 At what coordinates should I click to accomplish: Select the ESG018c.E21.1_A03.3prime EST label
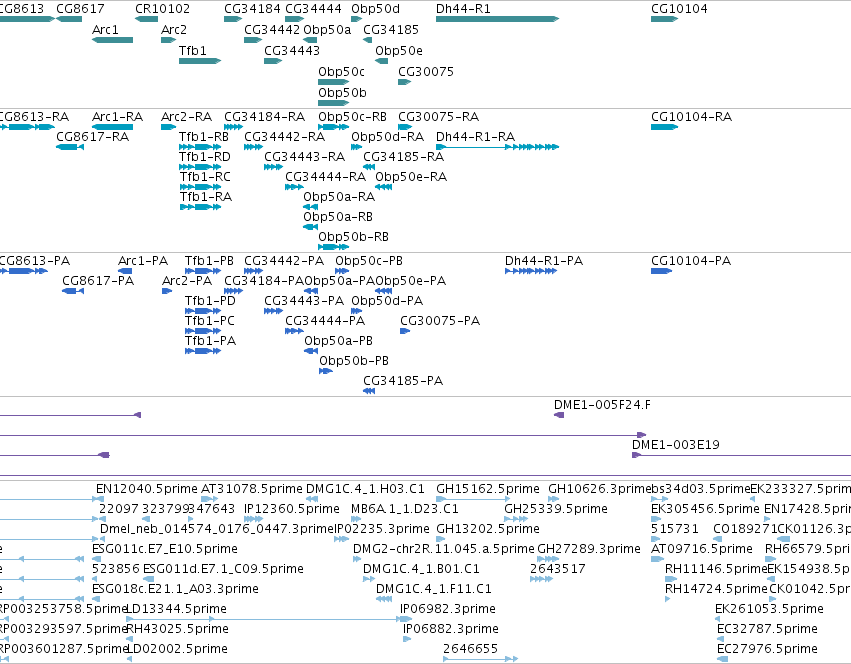(175, 589)
